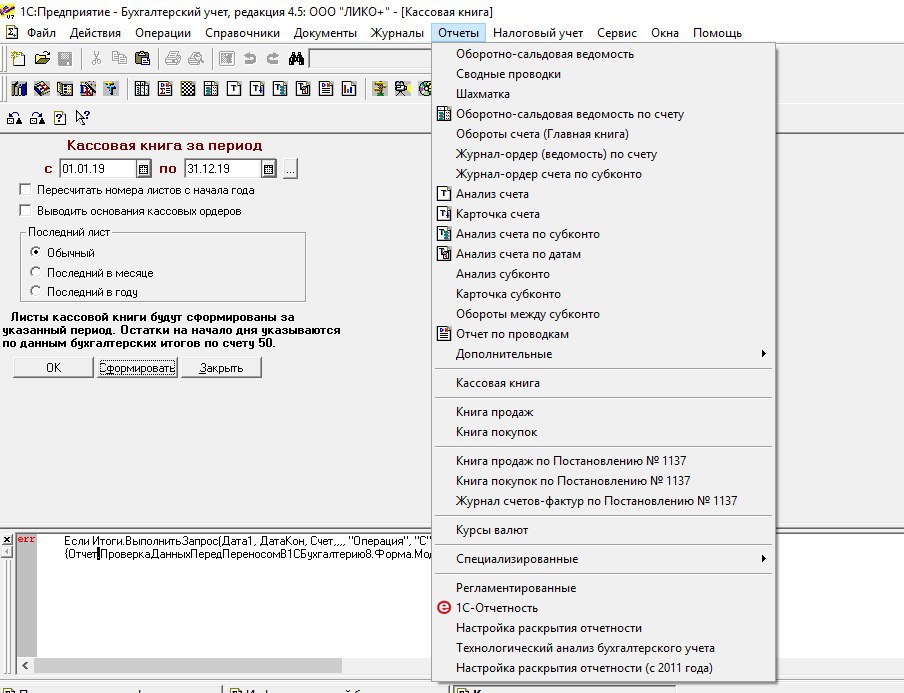Click the cursor with question mark icon
The height and width of the screenshot is (693, 904).
click(x=82, y=118)
